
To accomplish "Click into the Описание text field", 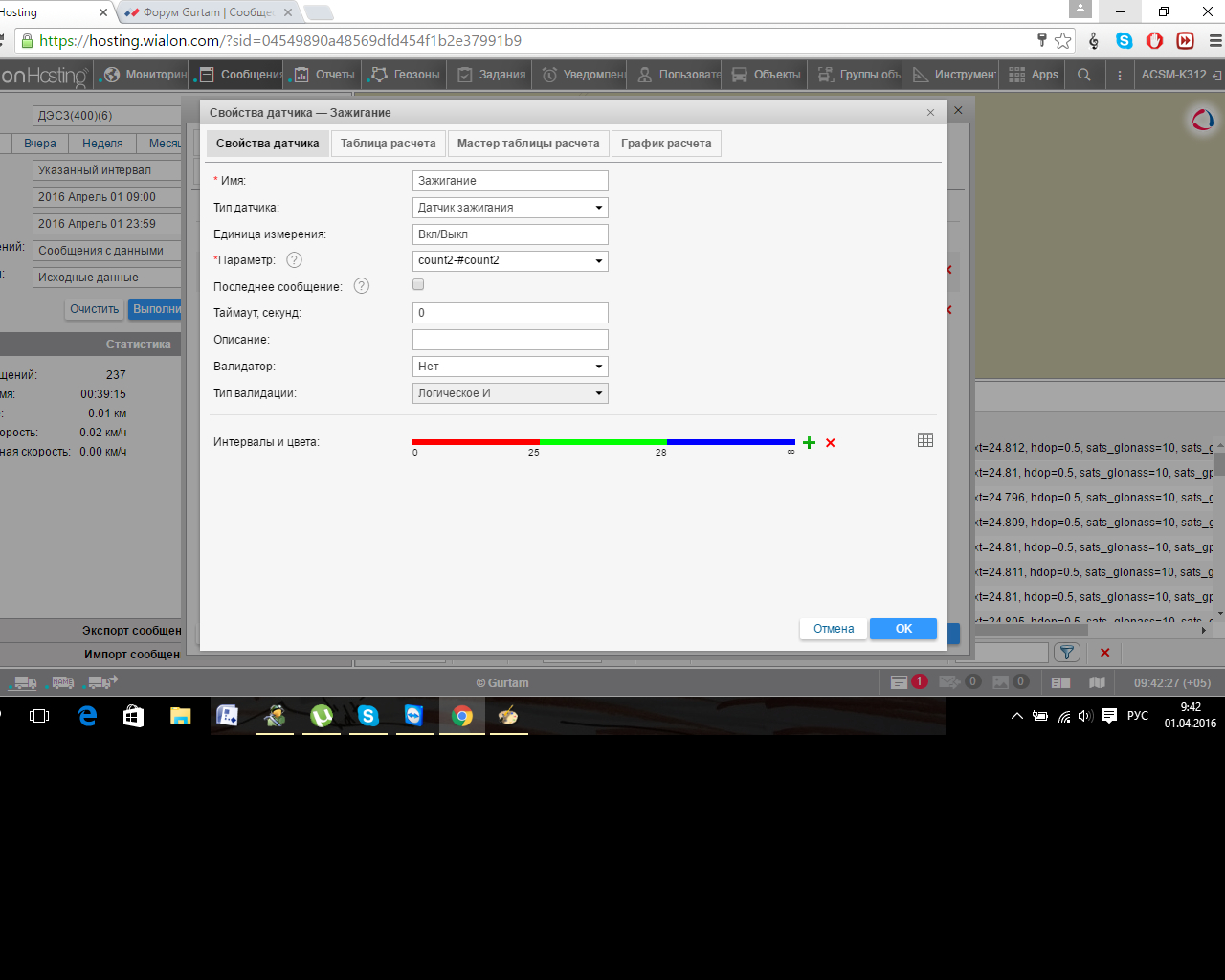I will (510, 340).
